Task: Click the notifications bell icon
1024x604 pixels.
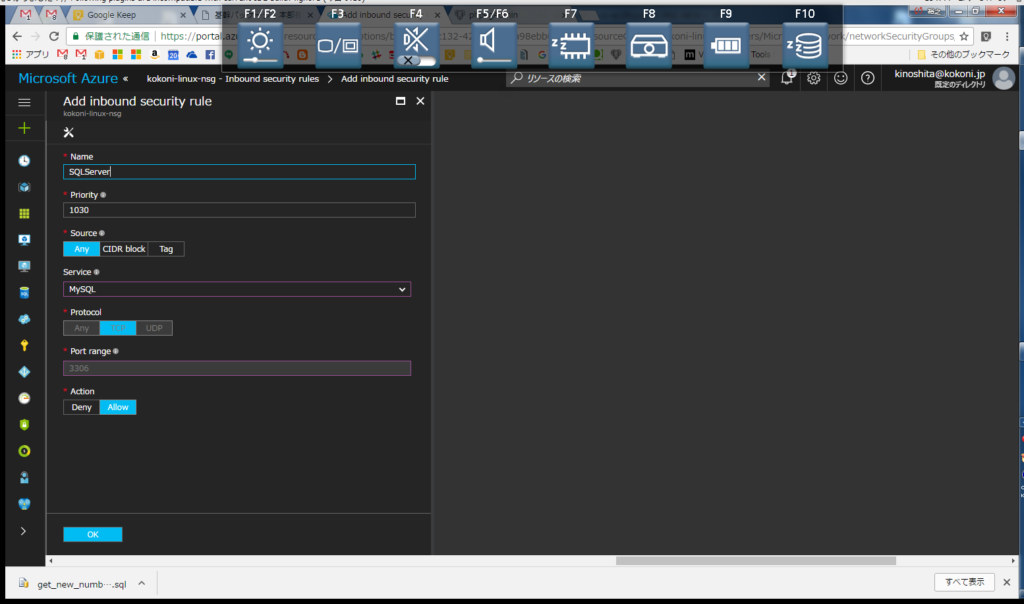Action: point(788,78)
